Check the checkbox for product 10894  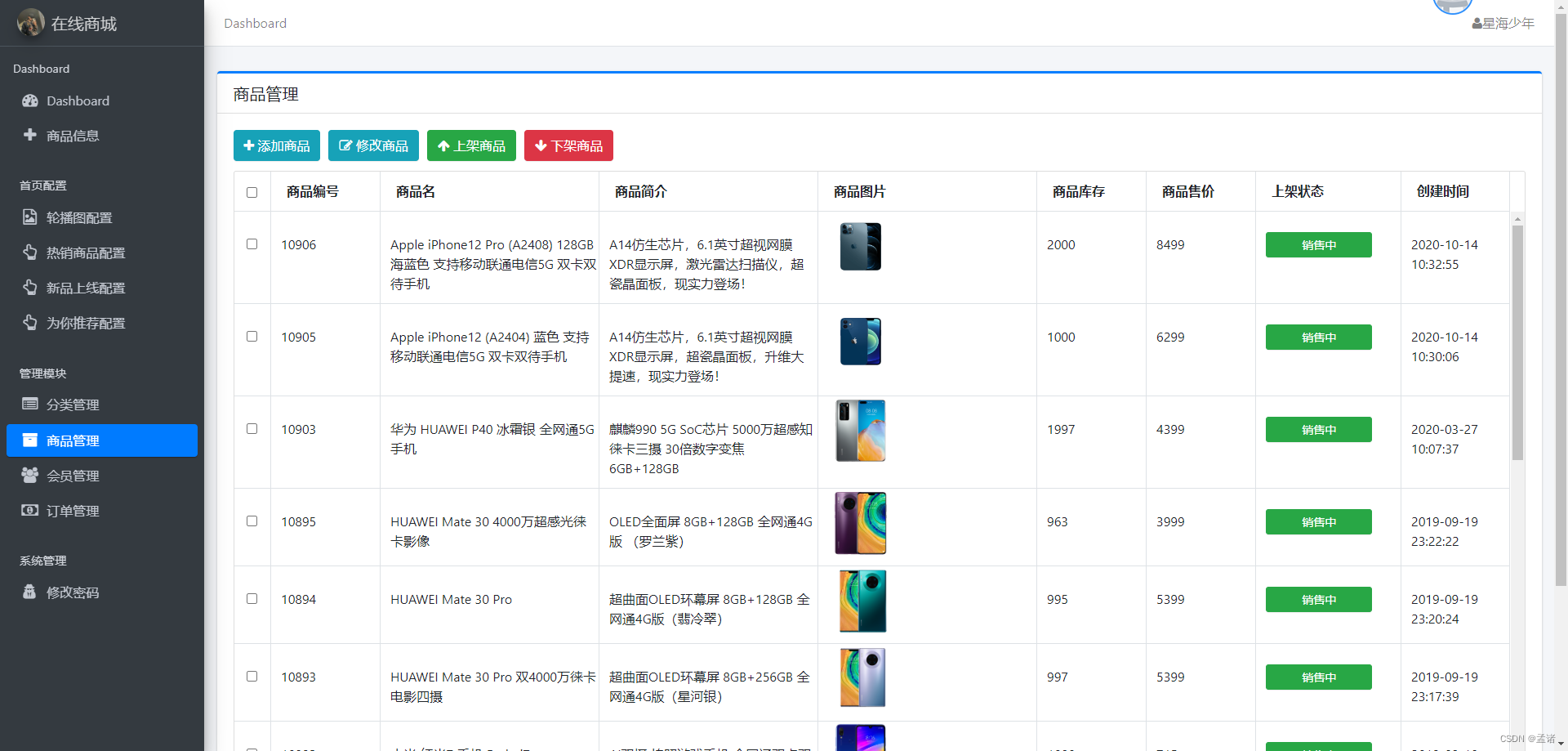pyautogui.click(x=252, y=598)
